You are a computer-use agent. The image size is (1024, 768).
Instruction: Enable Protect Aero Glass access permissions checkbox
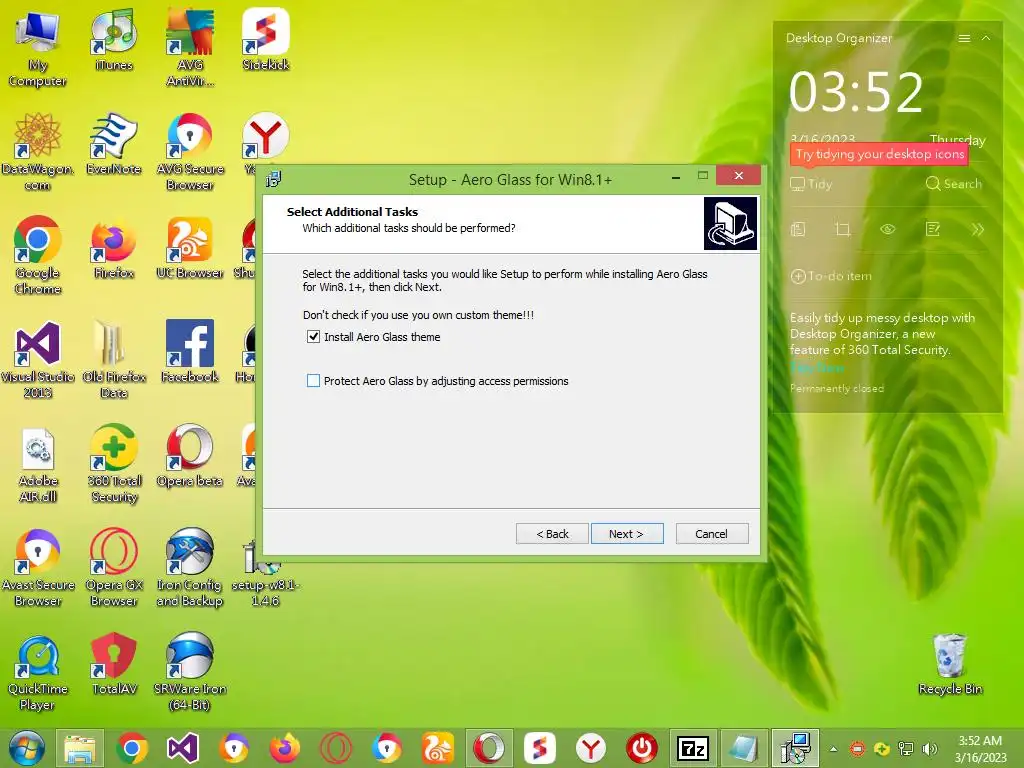313,381
